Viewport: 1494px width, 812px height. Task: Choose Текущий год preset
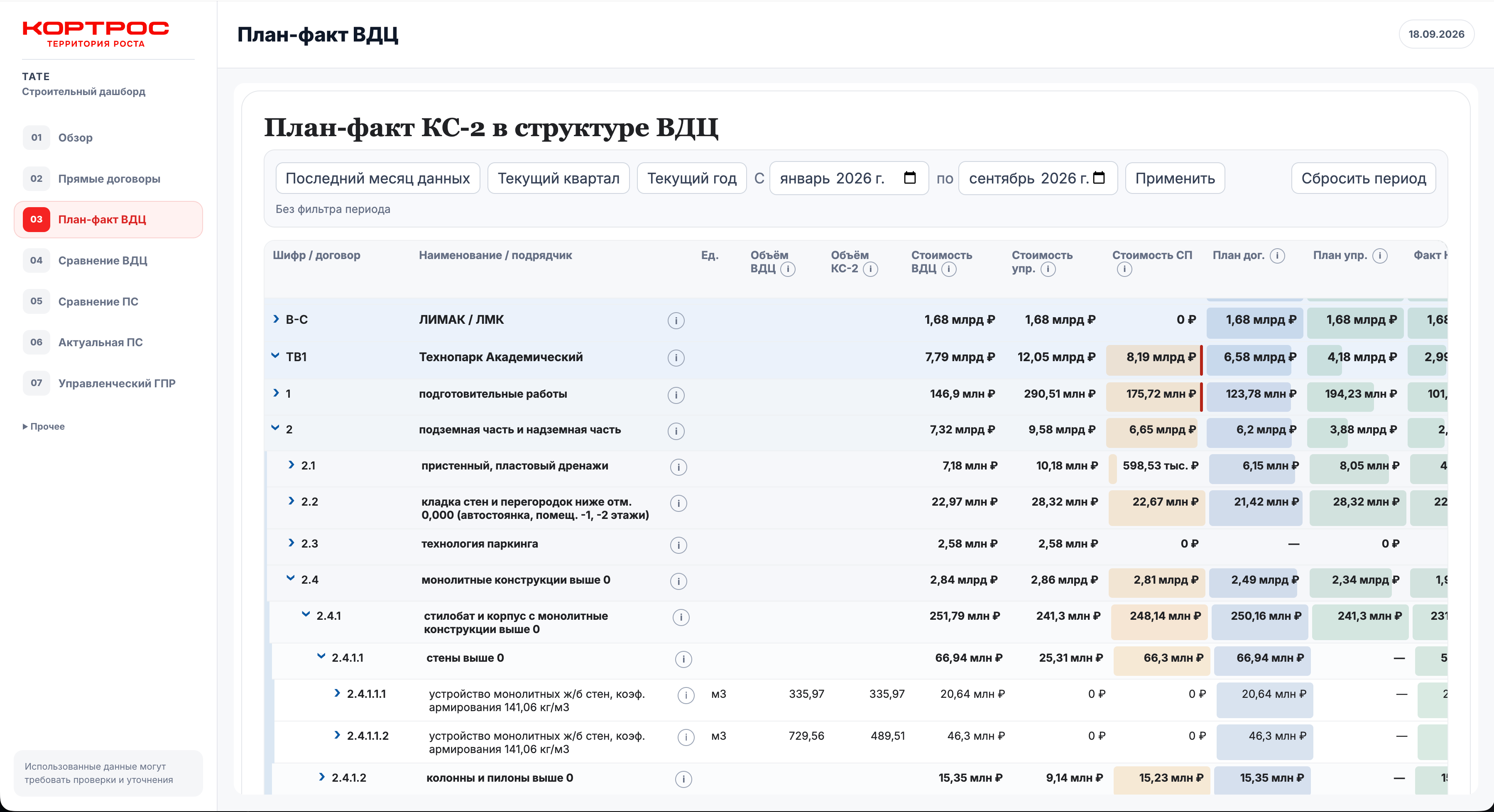coord(691,179)
